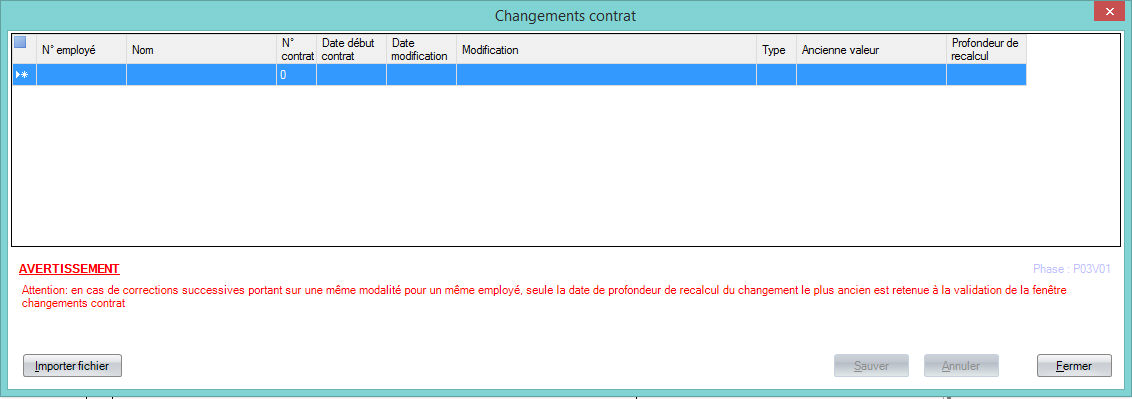Click the empty Date début contrat cell
1132x399 pixels.
tap(352, 75)
